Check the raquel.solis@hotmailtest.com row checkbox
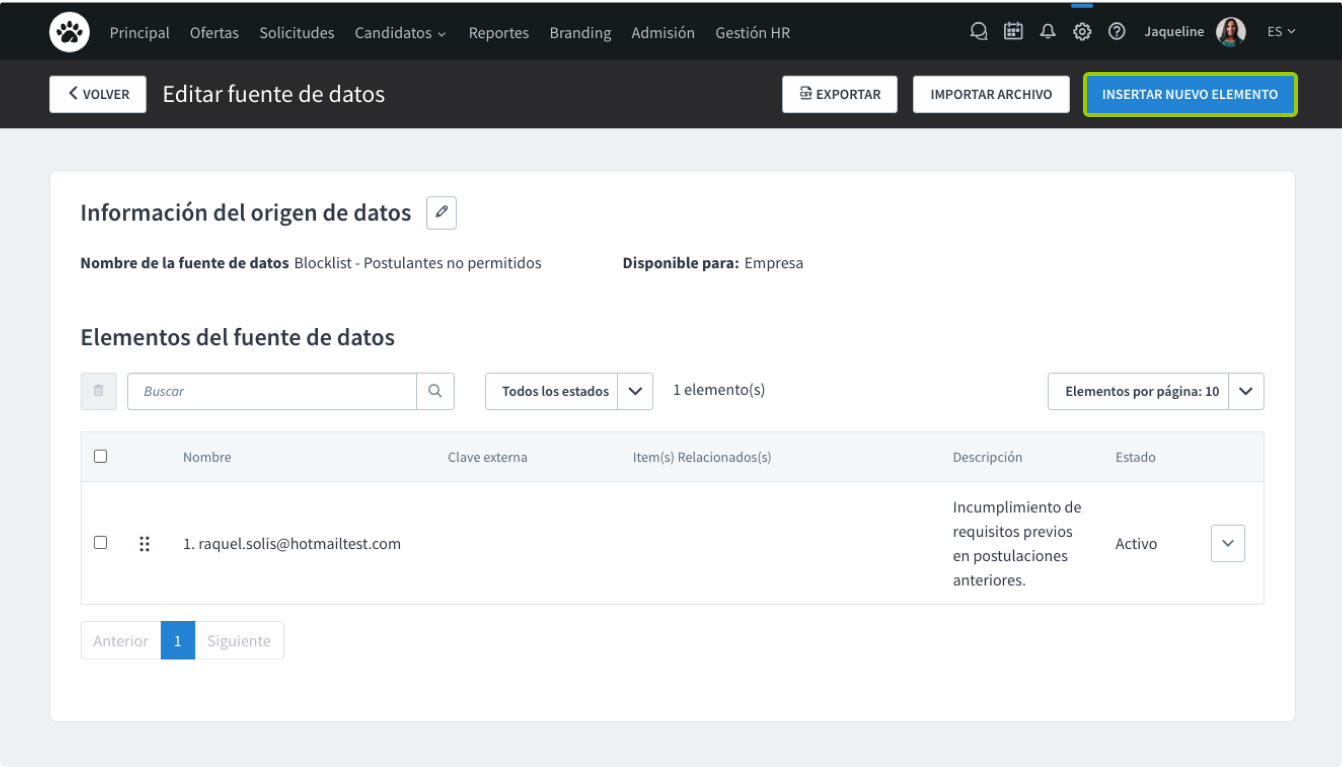Viewport: 1342px width, 767px height. 100,543
